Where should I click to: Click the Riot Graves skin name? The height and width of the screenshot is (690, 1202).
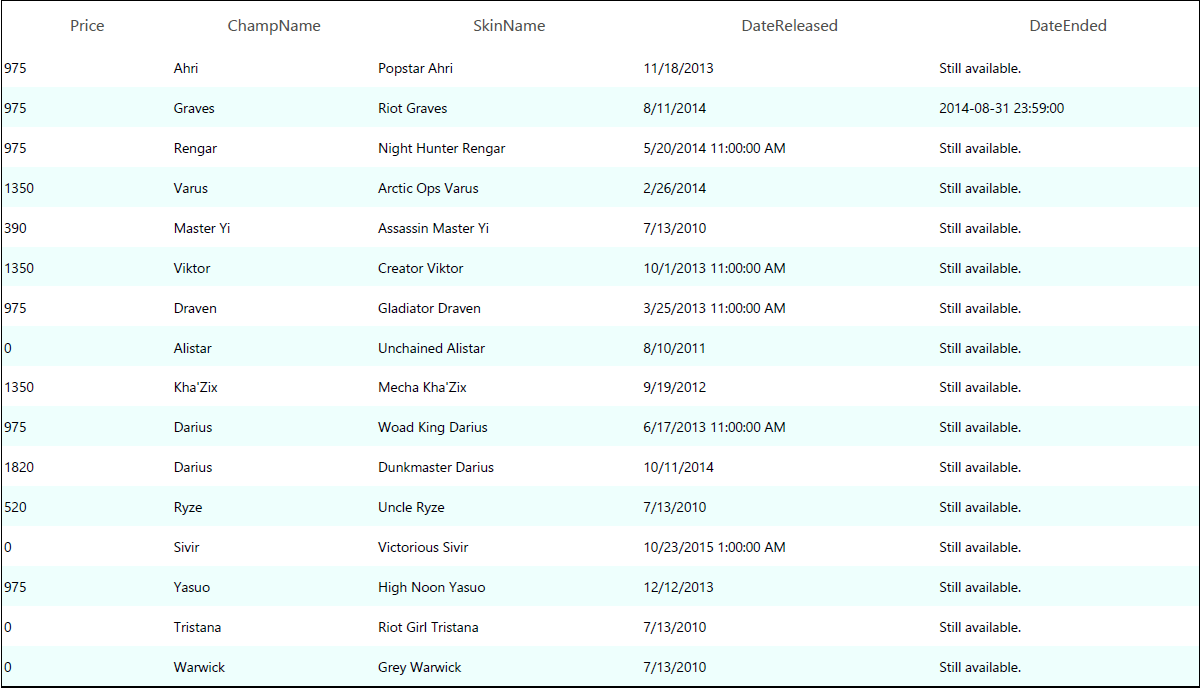(412, 108)
